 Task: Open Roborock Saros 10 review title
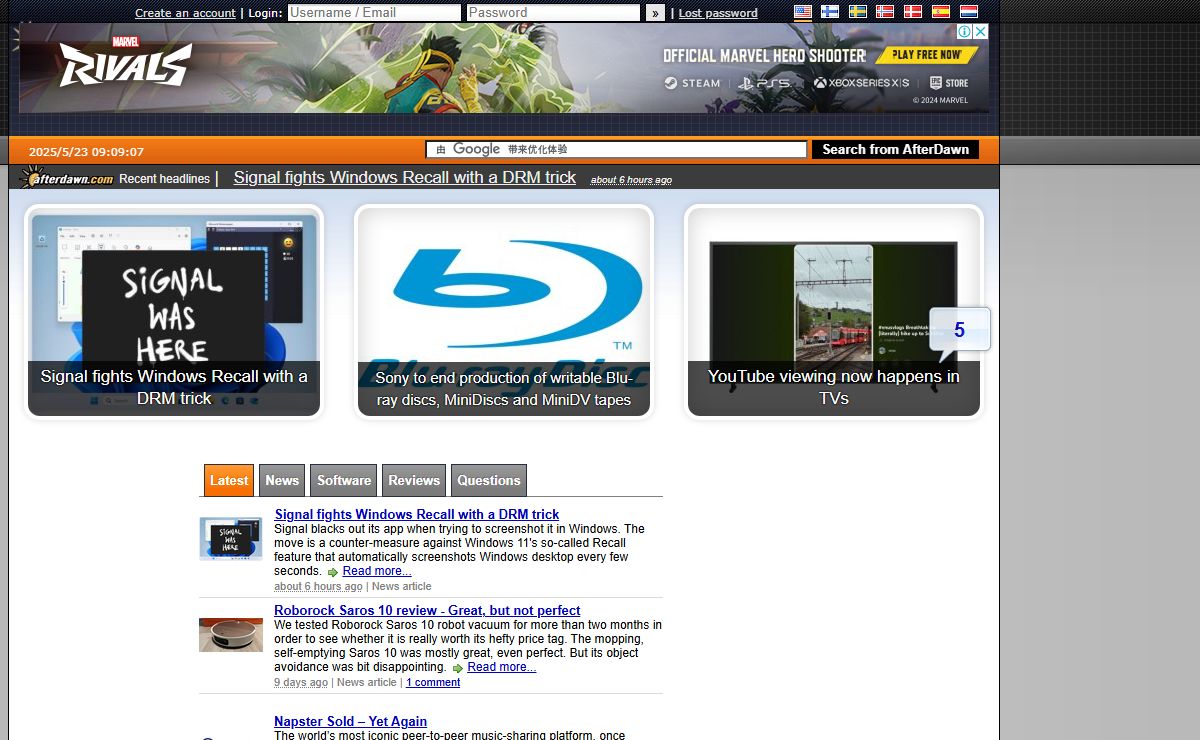click(427, 610)
